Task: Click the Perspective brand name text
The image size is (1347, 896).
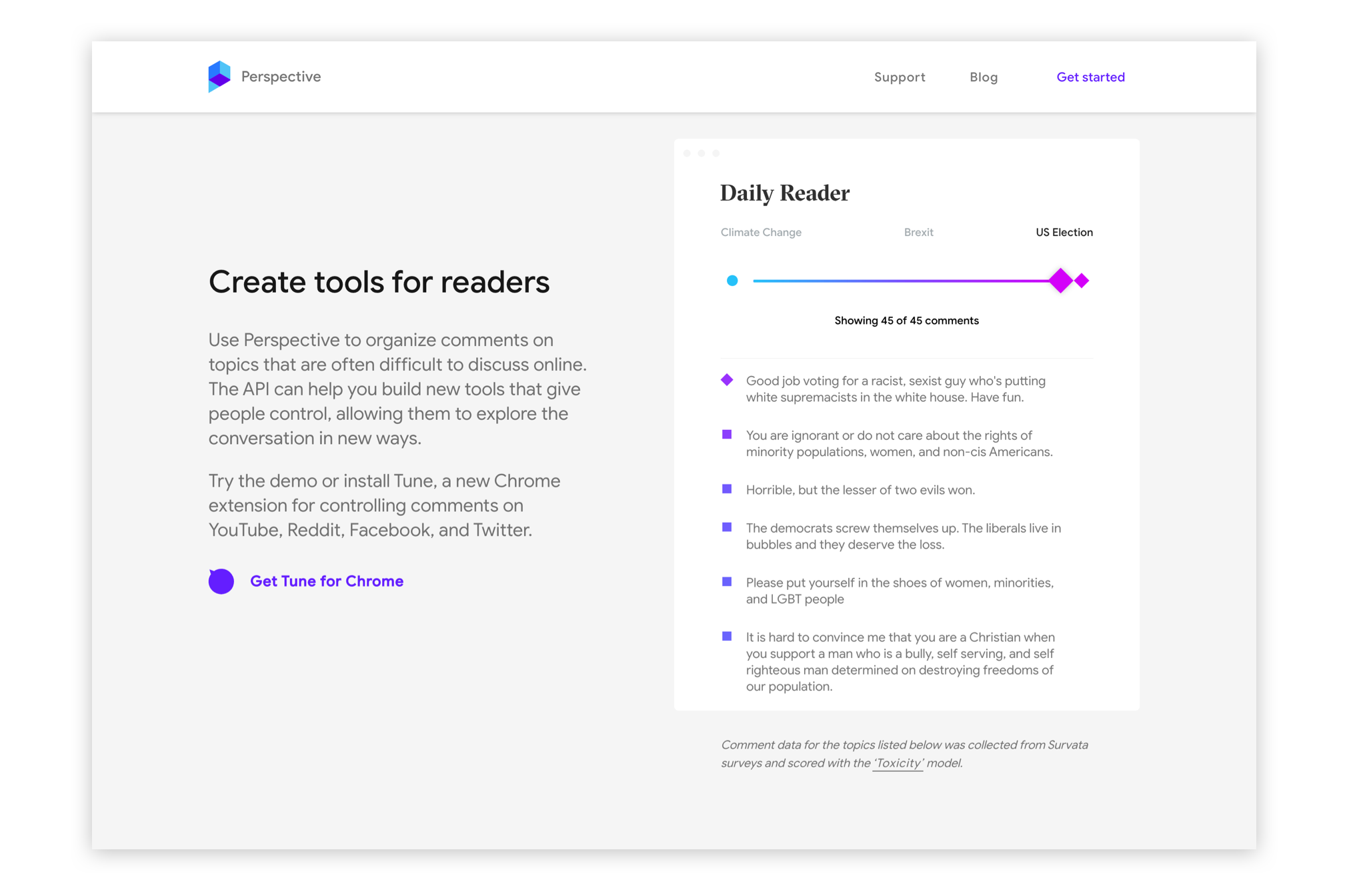Action: (x=281, y=77)
